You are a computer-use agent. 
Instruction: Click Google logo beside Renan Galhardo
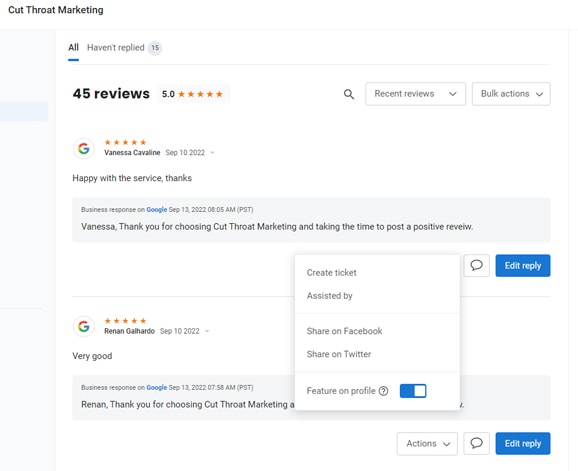pyautogui.click(x=84, y=327)
